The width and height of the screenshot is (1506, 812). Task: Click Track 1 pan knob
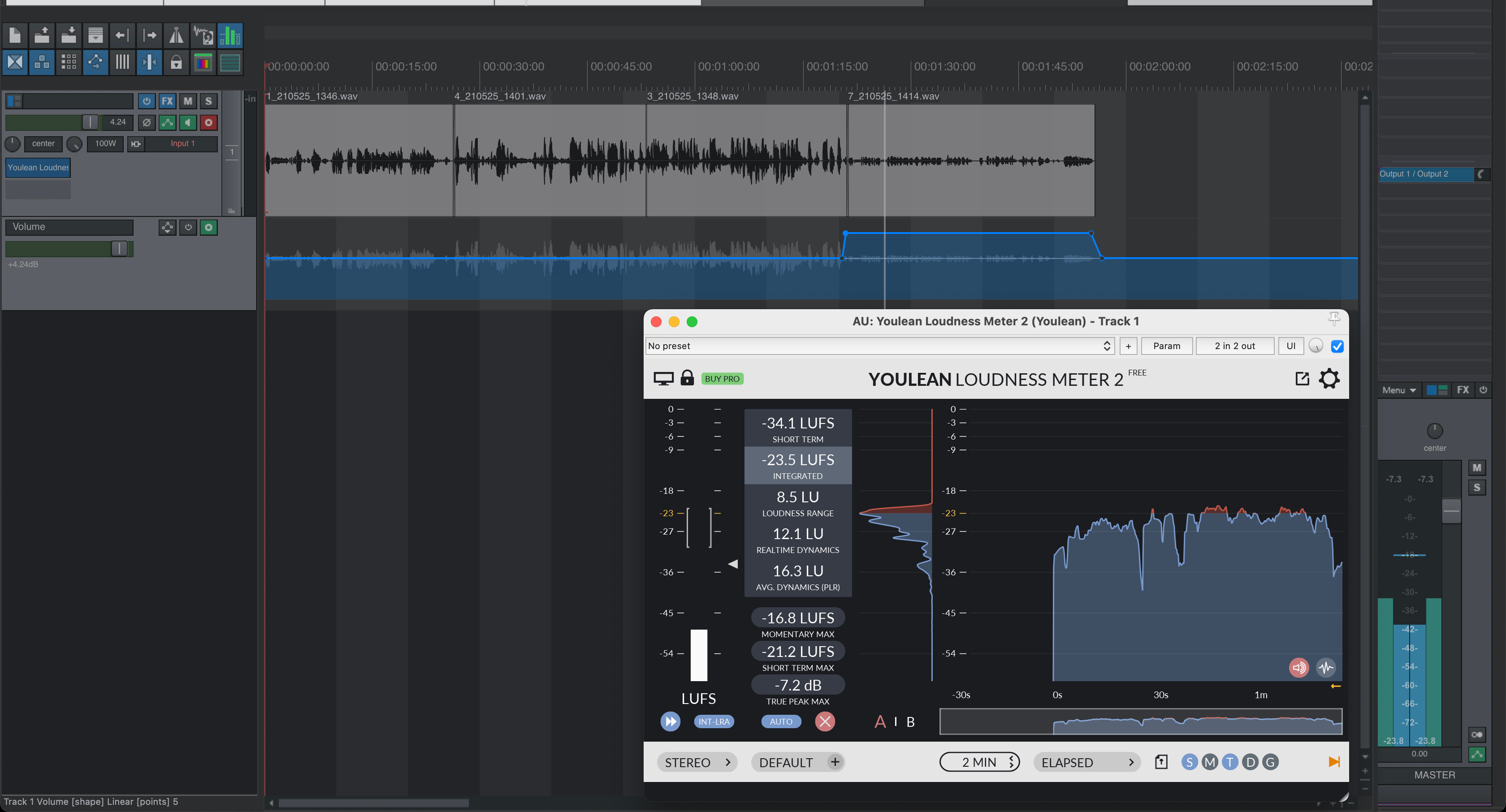(x=12, y=144)
